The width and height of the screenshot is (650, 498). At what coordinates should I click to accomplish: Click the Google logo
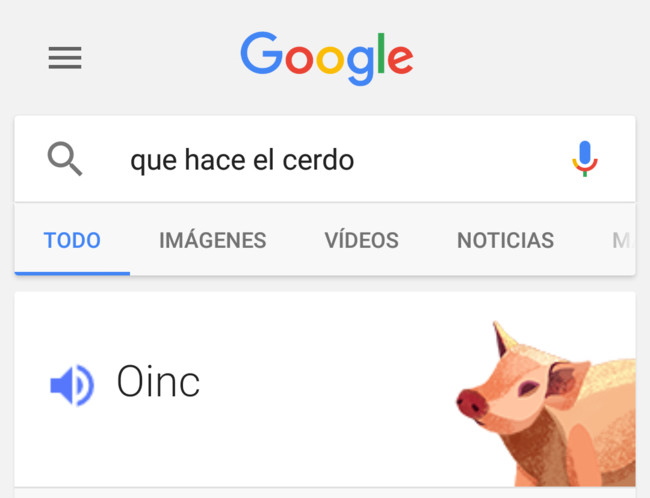[x=326, y=57]
